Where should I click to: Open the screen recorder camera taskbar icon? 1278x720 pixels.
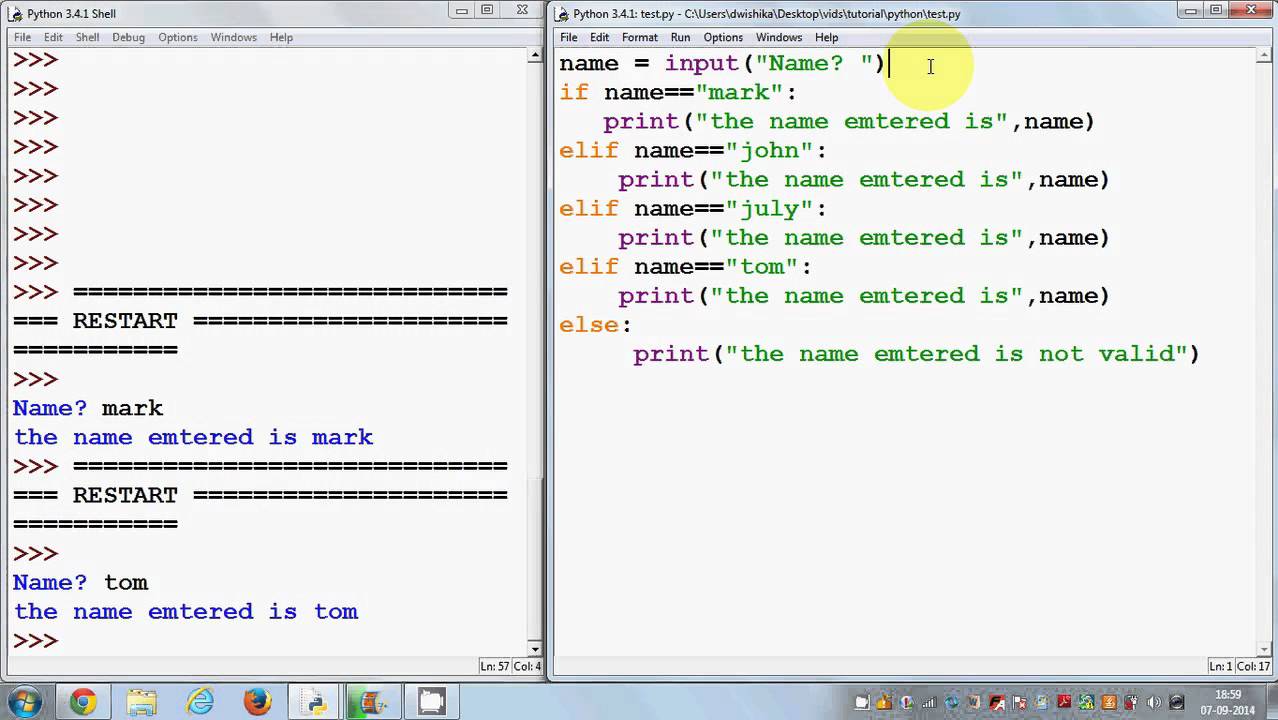431,702
